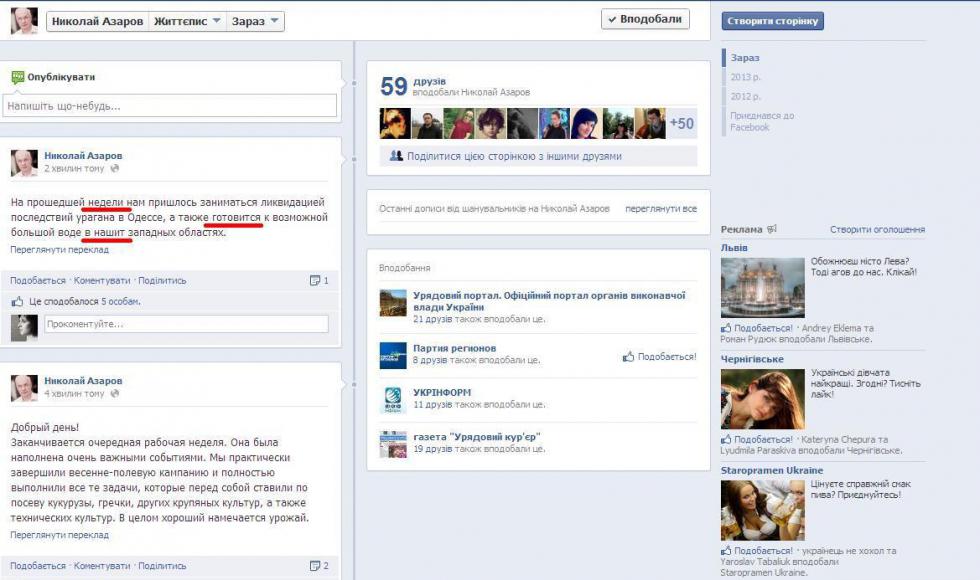Open the +50 more friends tile
980x580 pixels.
tap(681, 124)
